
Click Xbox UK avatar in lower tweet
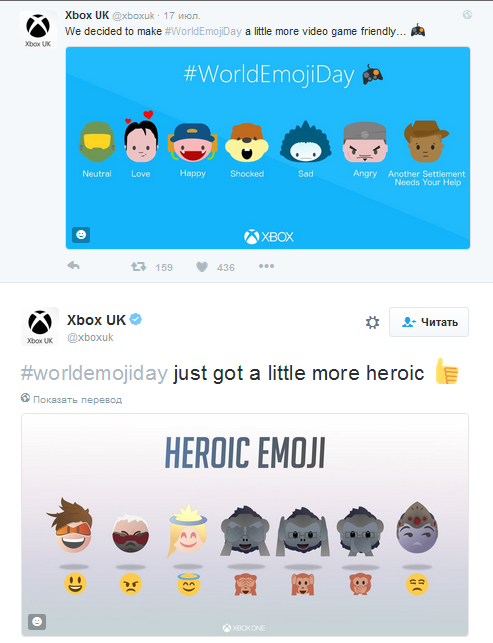pos(40,327)
